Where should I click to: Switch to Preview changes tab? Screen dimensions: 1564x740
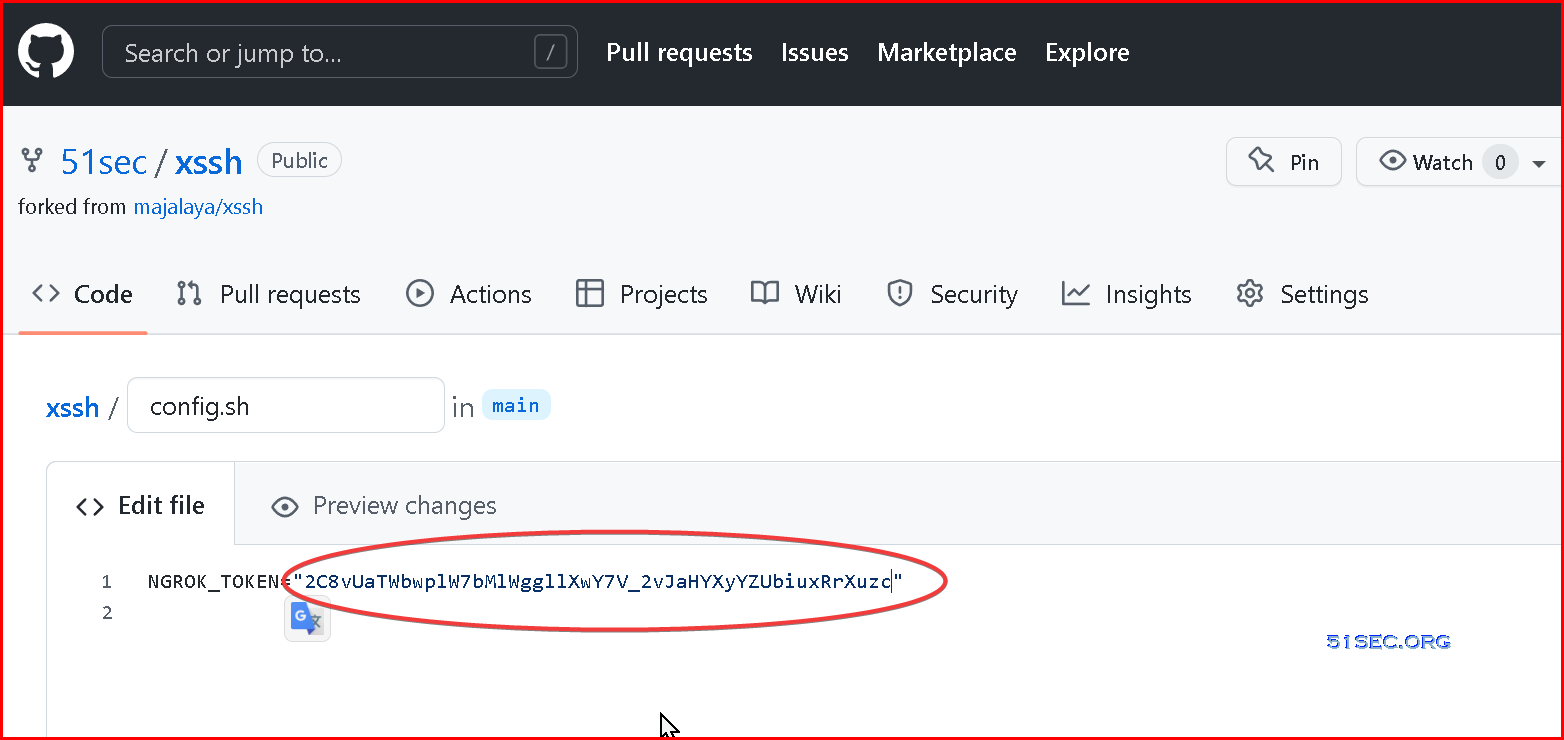pyautogui.click(x=384, y=506)
